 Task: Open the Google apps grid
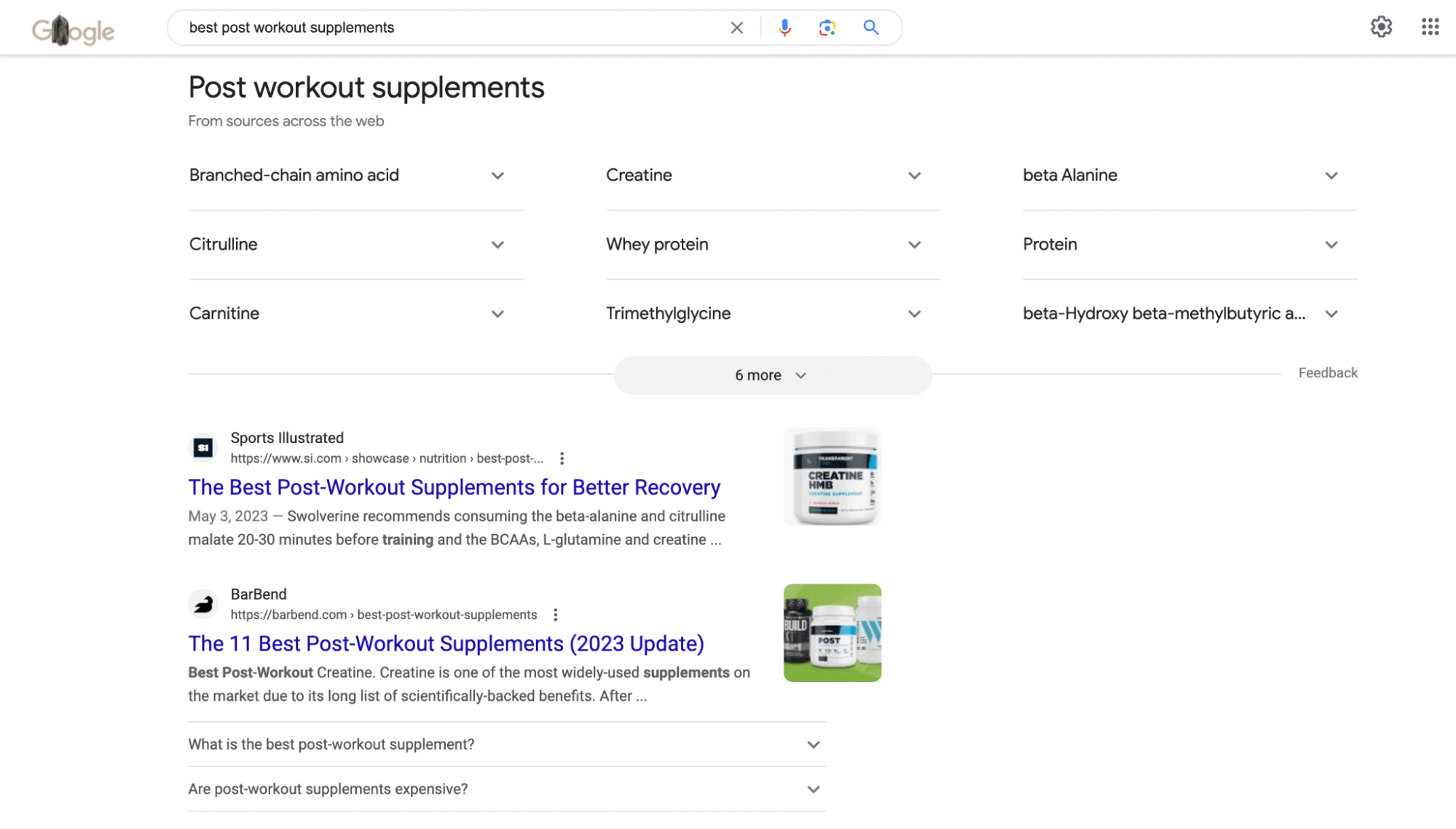point(1430,27)
